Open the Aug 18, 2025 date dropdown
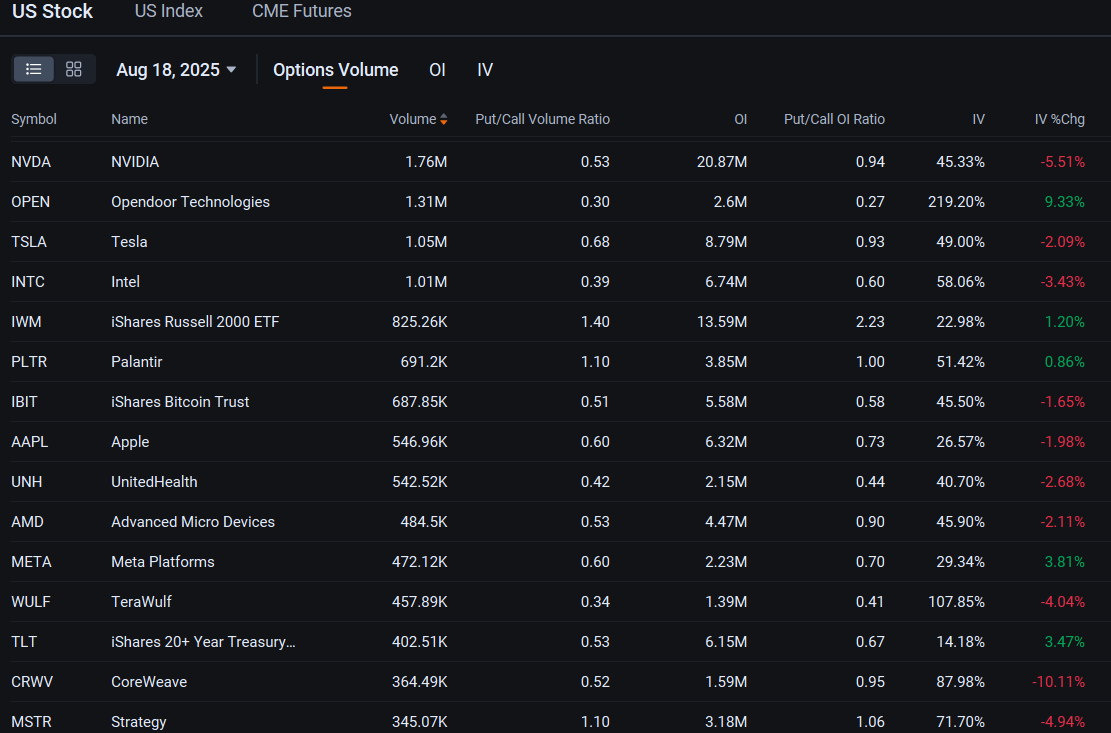The height and width of the screenshot is (733, 1111). [176, 70]
